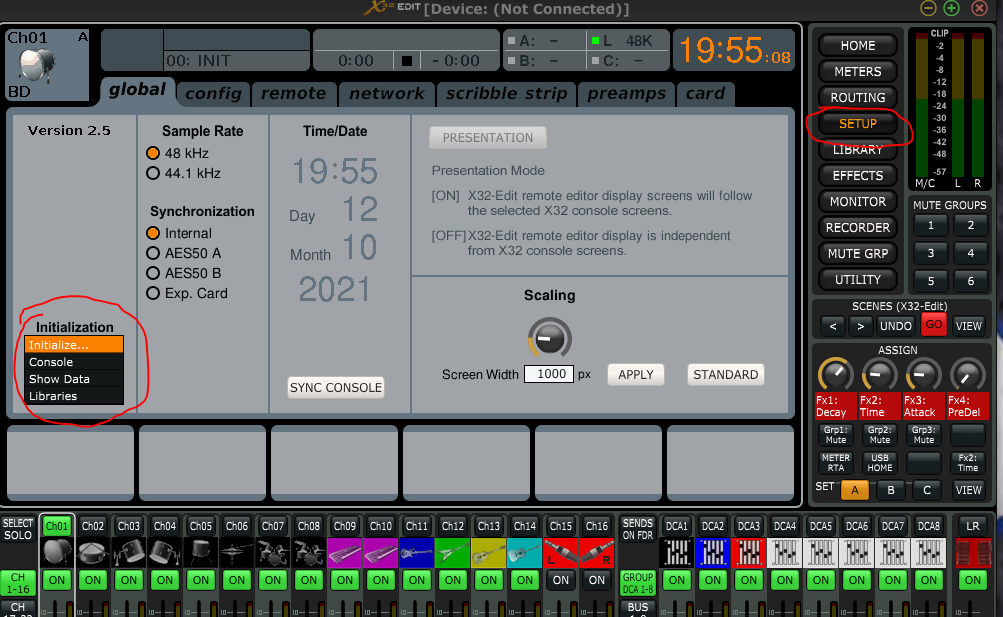The width and height of the screenshot is (1003, 617).
Task: Select the Ch02 snare drum icon
Action: (93, 552)
